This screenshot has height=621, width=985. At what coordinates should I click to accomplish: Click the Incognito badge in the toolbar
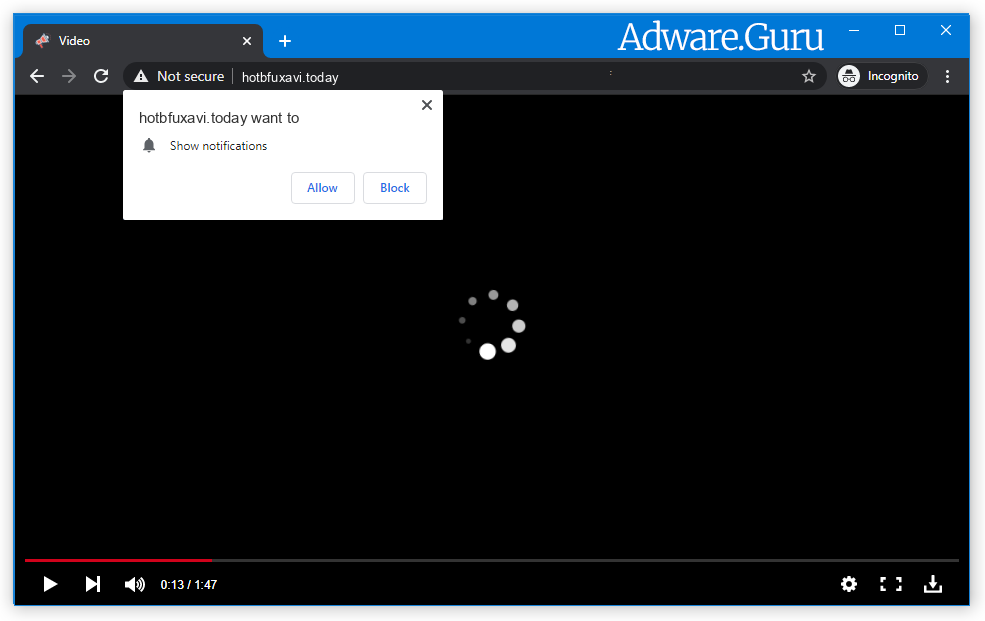(x=880, y=76)
